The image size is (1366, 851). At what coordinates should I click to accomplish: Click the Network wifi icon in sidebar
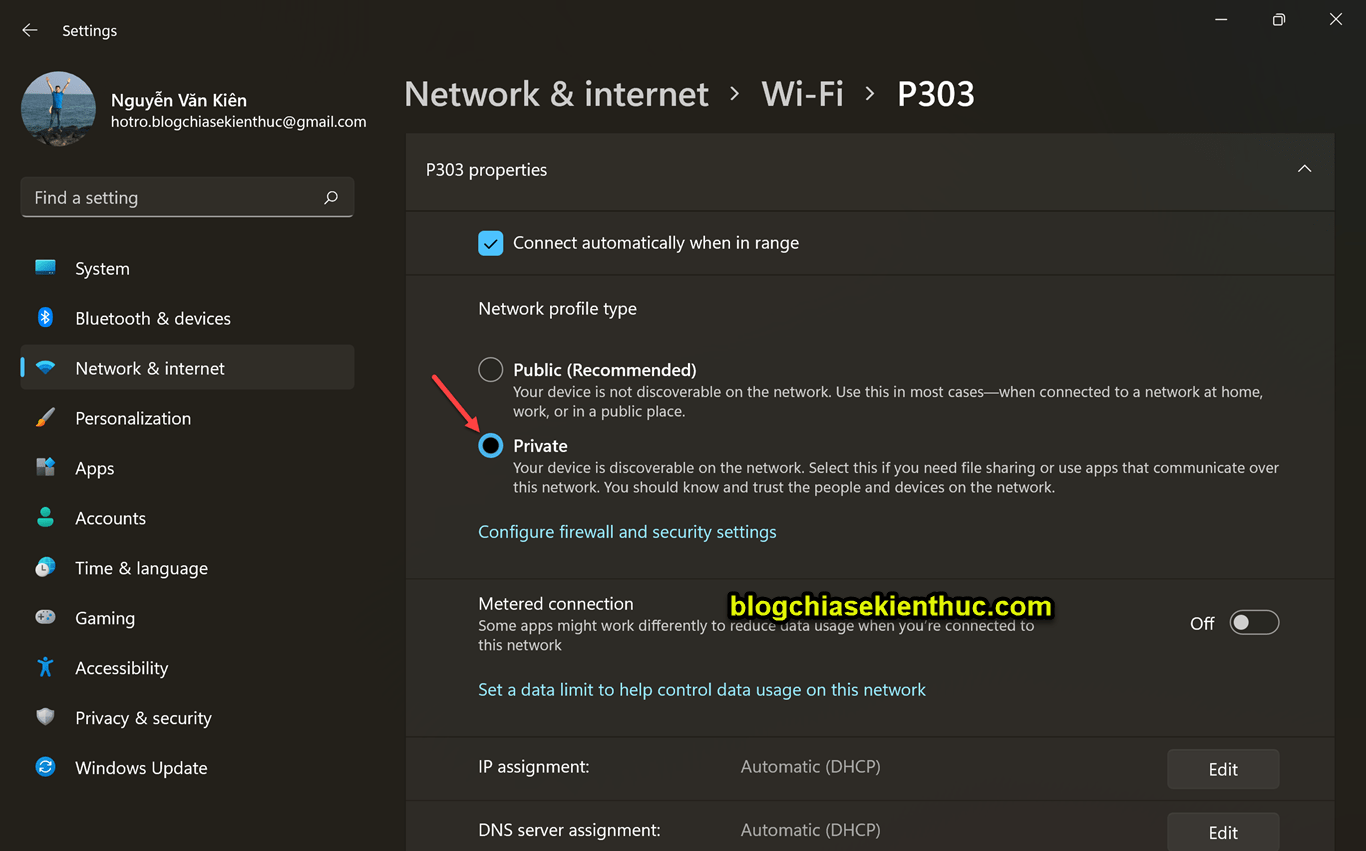[x=45, y=368]
